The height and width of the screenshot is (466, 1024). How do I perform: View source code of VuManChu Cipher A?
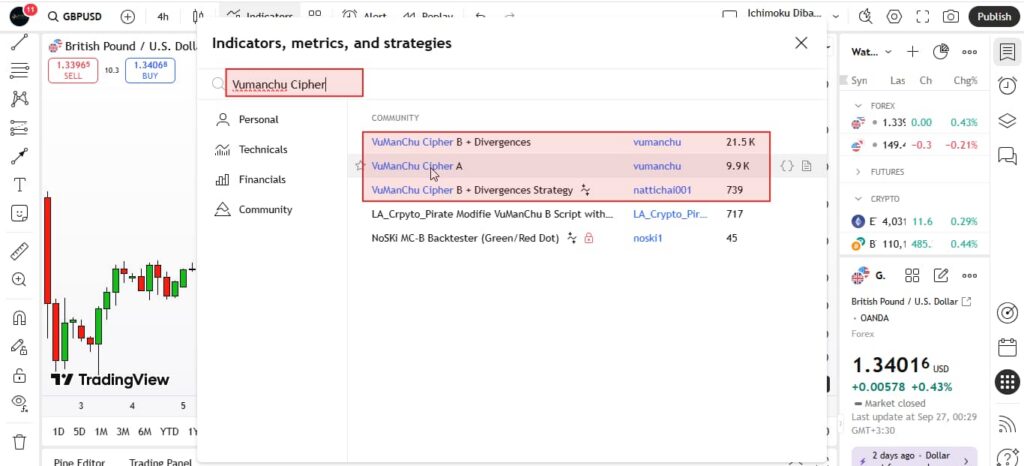[787, 167]
